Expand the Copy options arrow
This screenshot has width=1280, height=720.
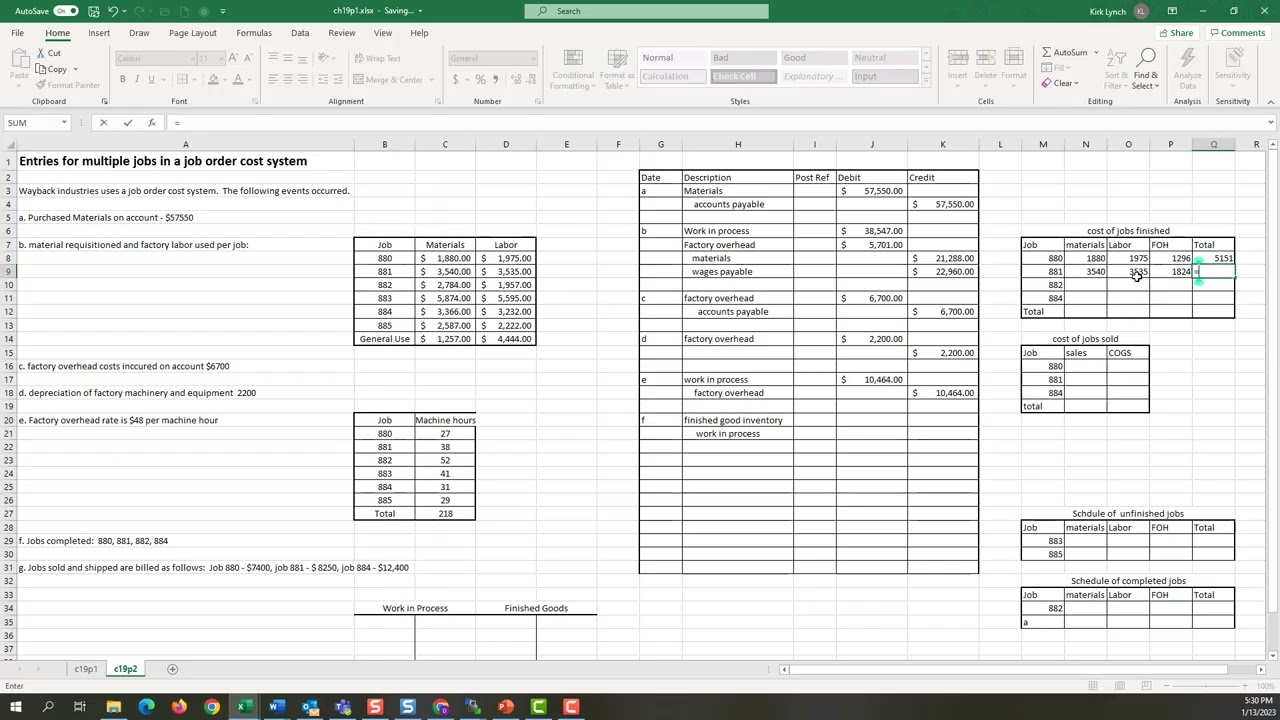point(75,70)
